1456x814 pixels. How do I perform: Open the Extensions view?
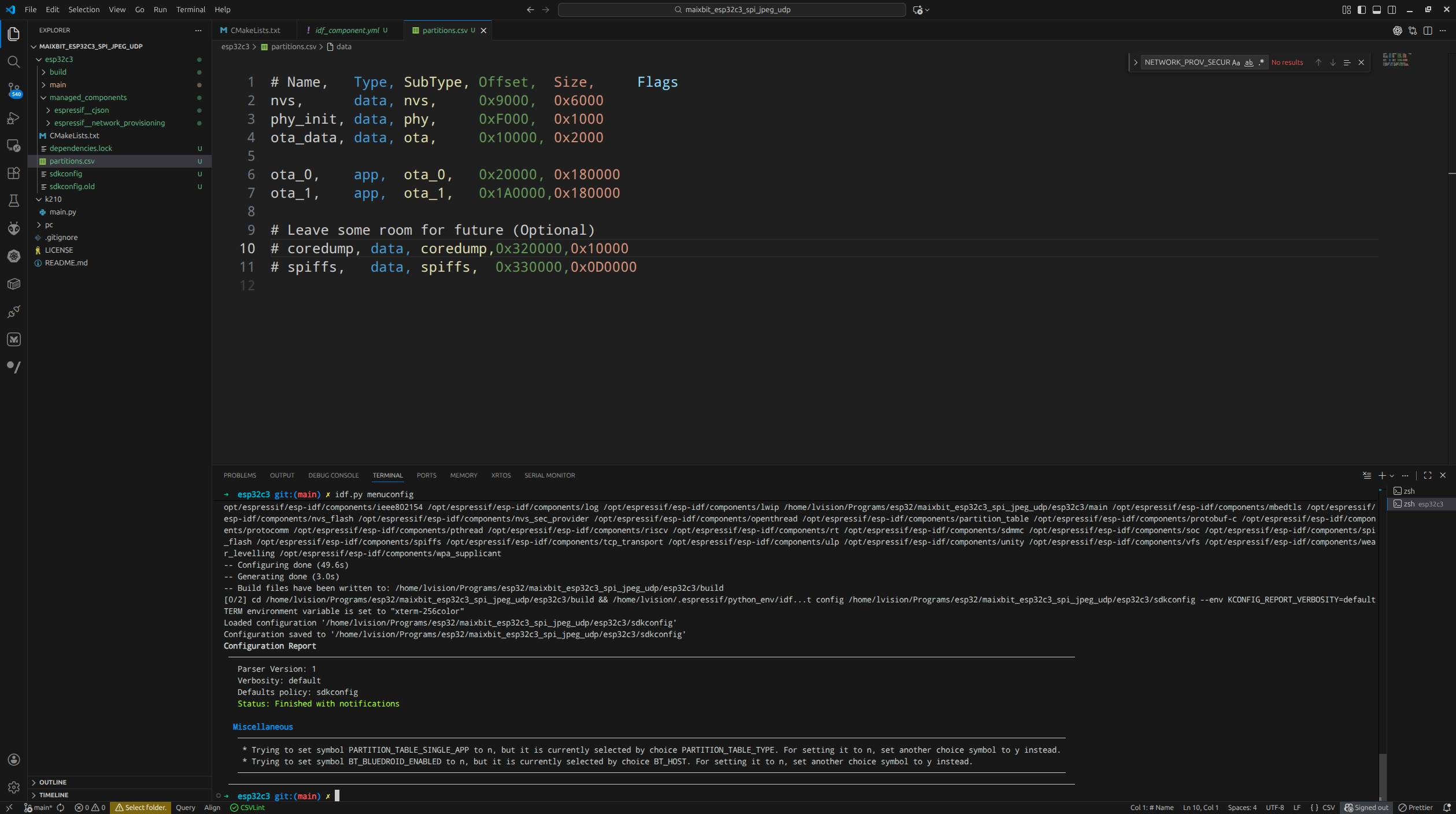pos(14,173)
